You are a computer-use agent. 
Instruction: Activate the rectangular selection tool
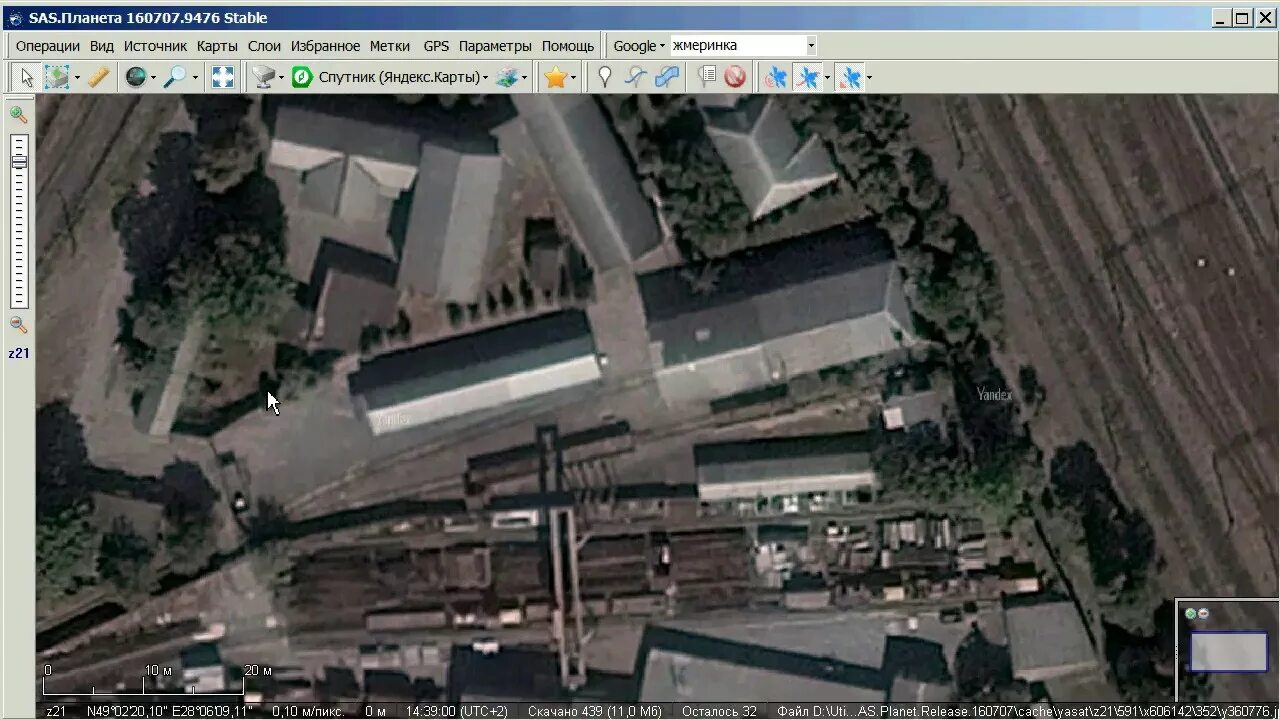point(57,77)
